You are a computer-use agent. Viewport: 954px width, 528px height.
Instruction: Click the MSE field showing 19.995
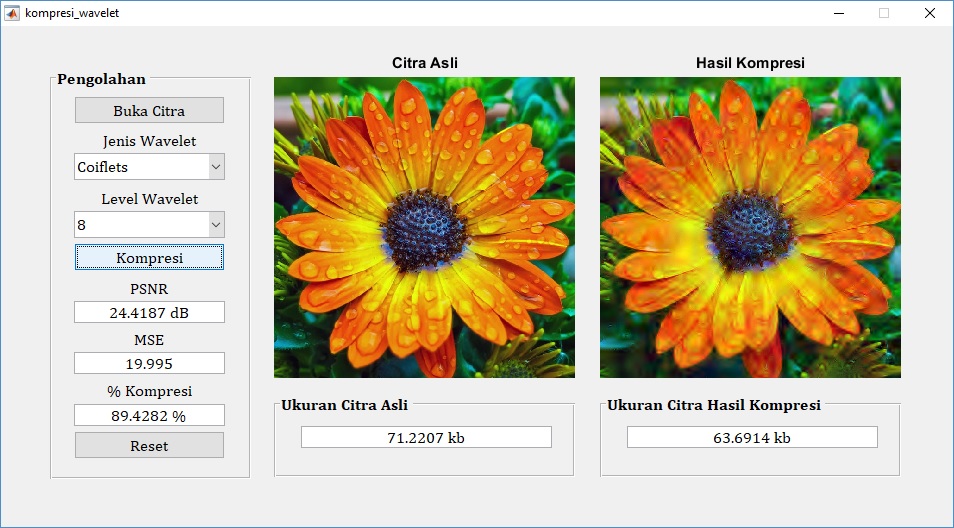click(x=149, y=363)
